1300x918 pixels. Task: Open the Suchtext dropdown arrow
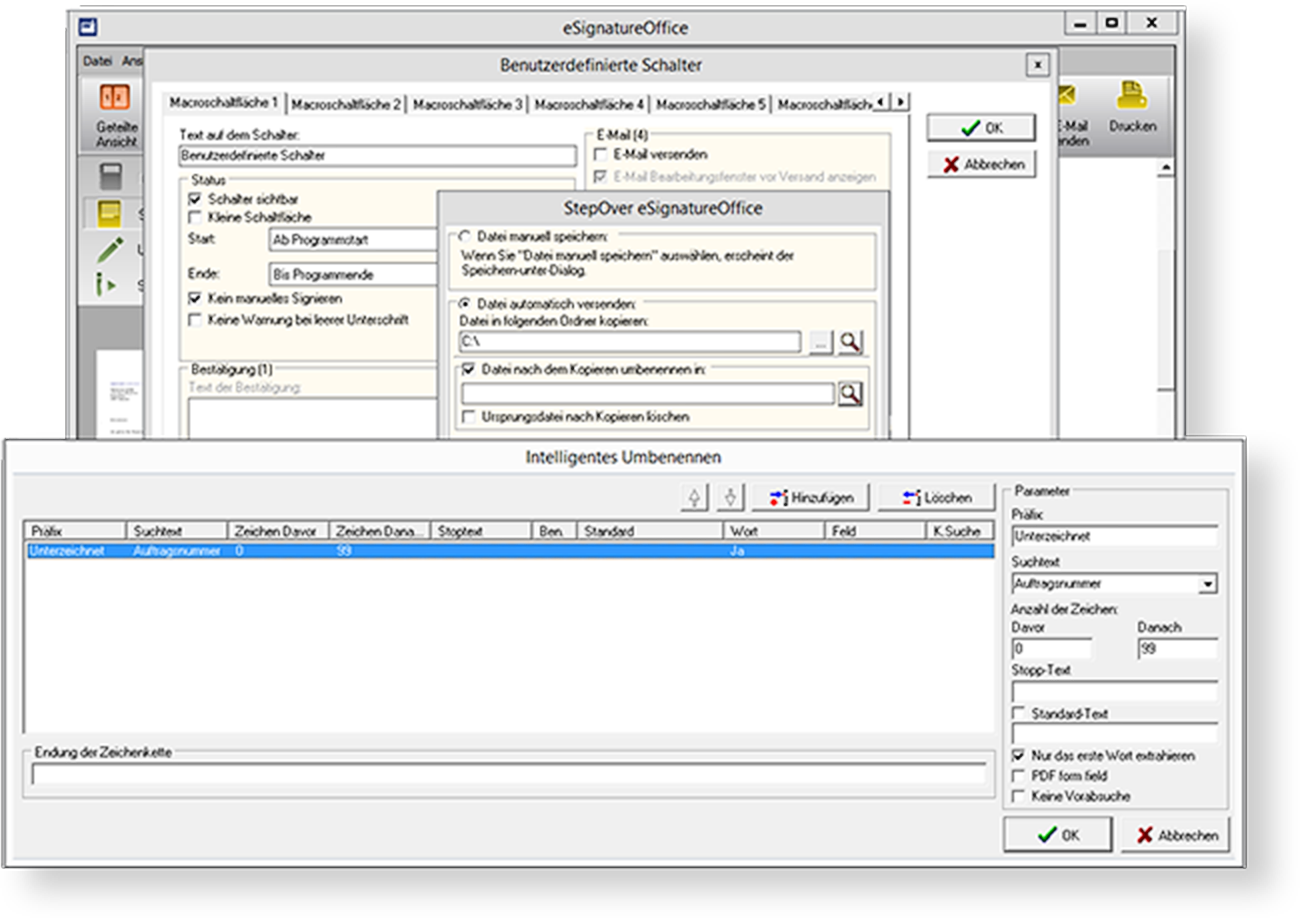coord(1207,583)
